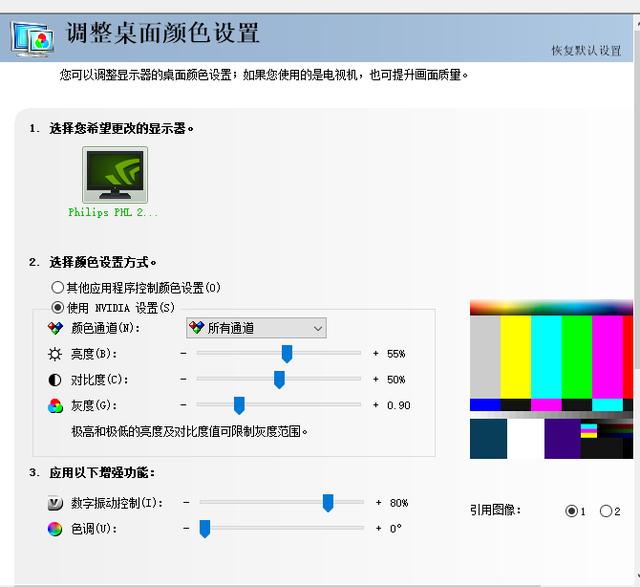Viewport: 640px width, 587px height.
Task: Click the 灰度 gamma color balls icon
Action: [x=55, y=406]
